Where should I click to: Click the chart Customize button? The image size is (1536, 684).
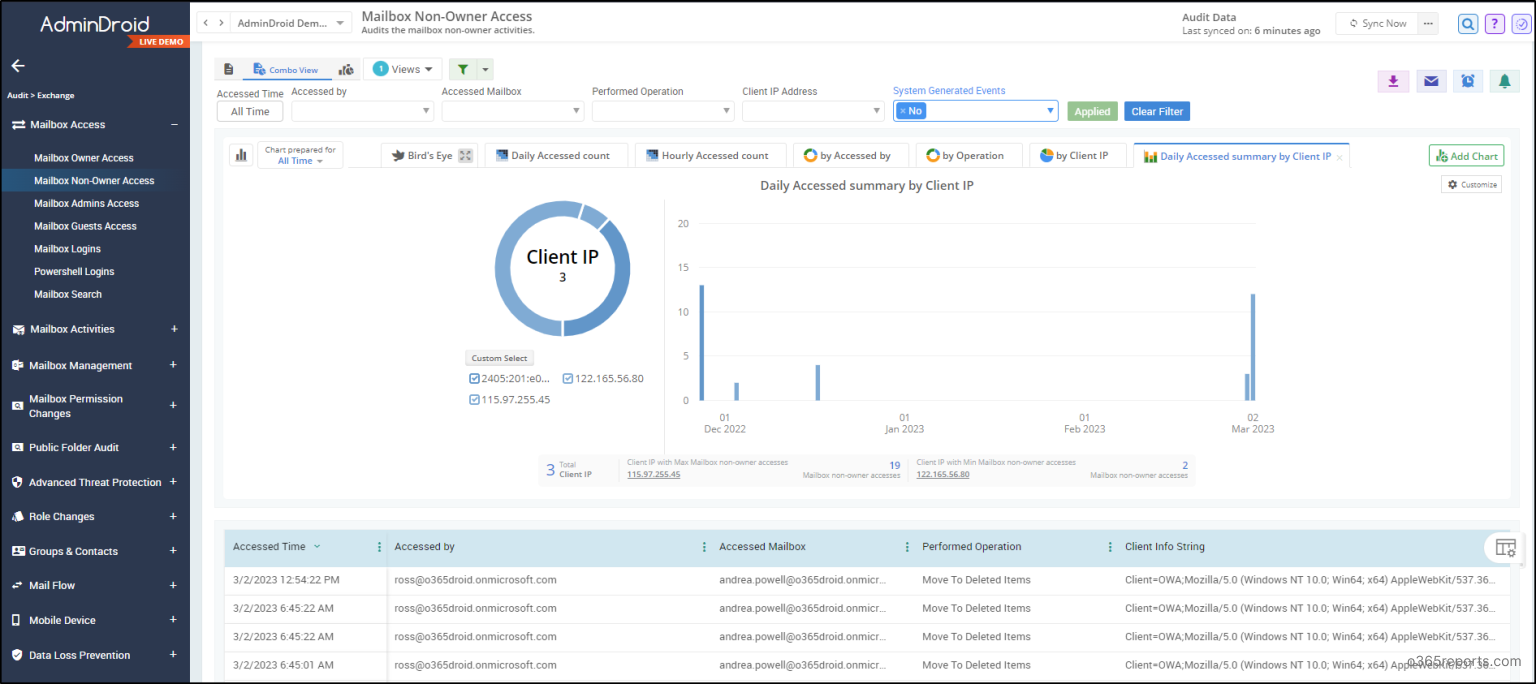[x=1471, y=184]
